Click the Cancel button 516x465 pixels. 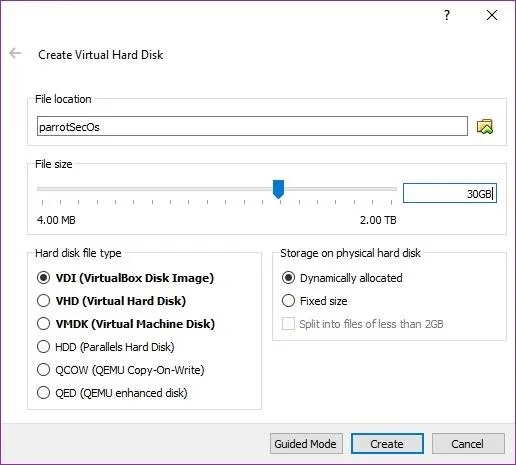pyautogui.click(x=468, y=444)
